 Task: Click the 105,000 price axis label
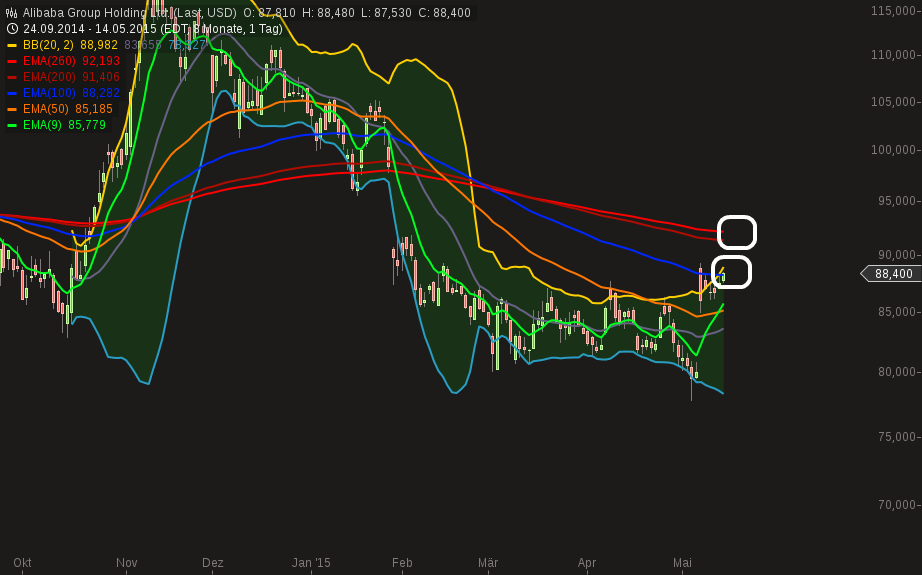[894, 102]
